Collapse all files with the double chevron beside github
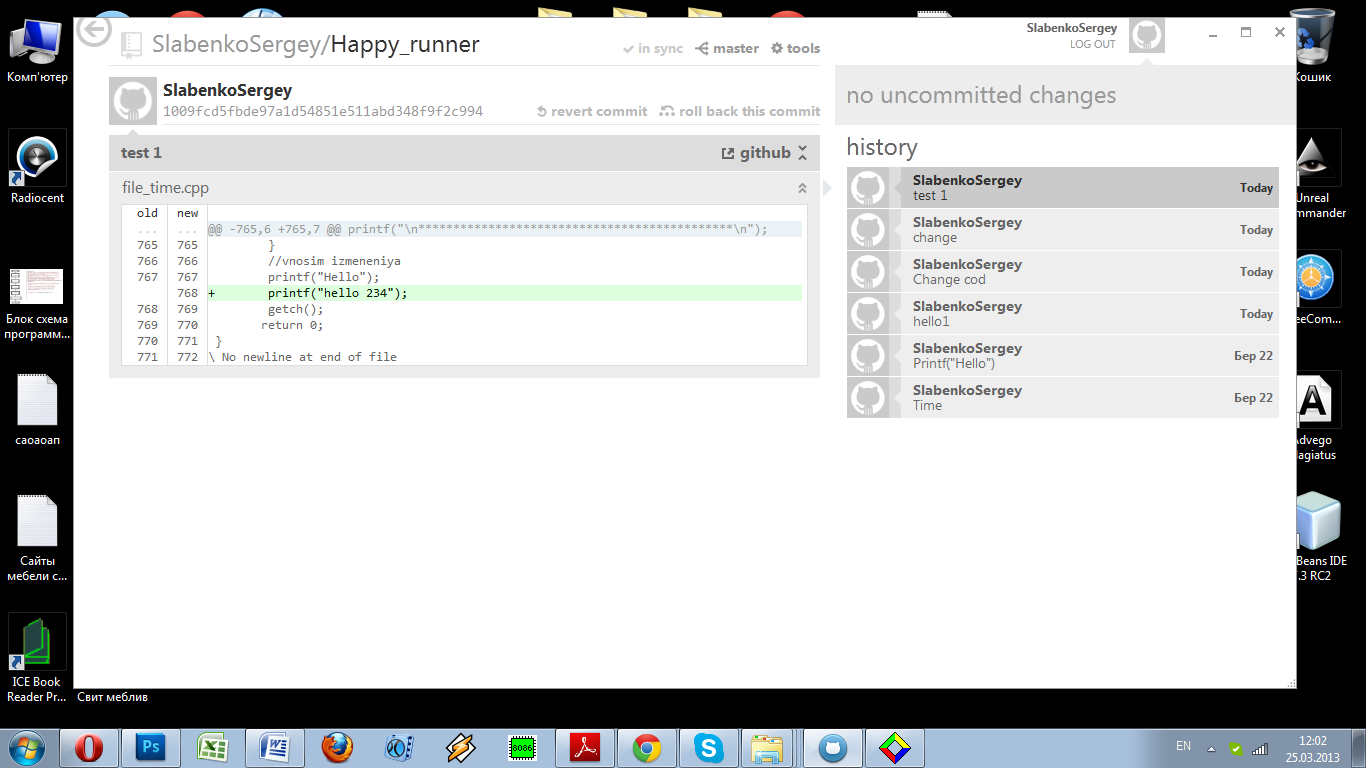The image size is (1366, 768). click(x=802, y=153)
